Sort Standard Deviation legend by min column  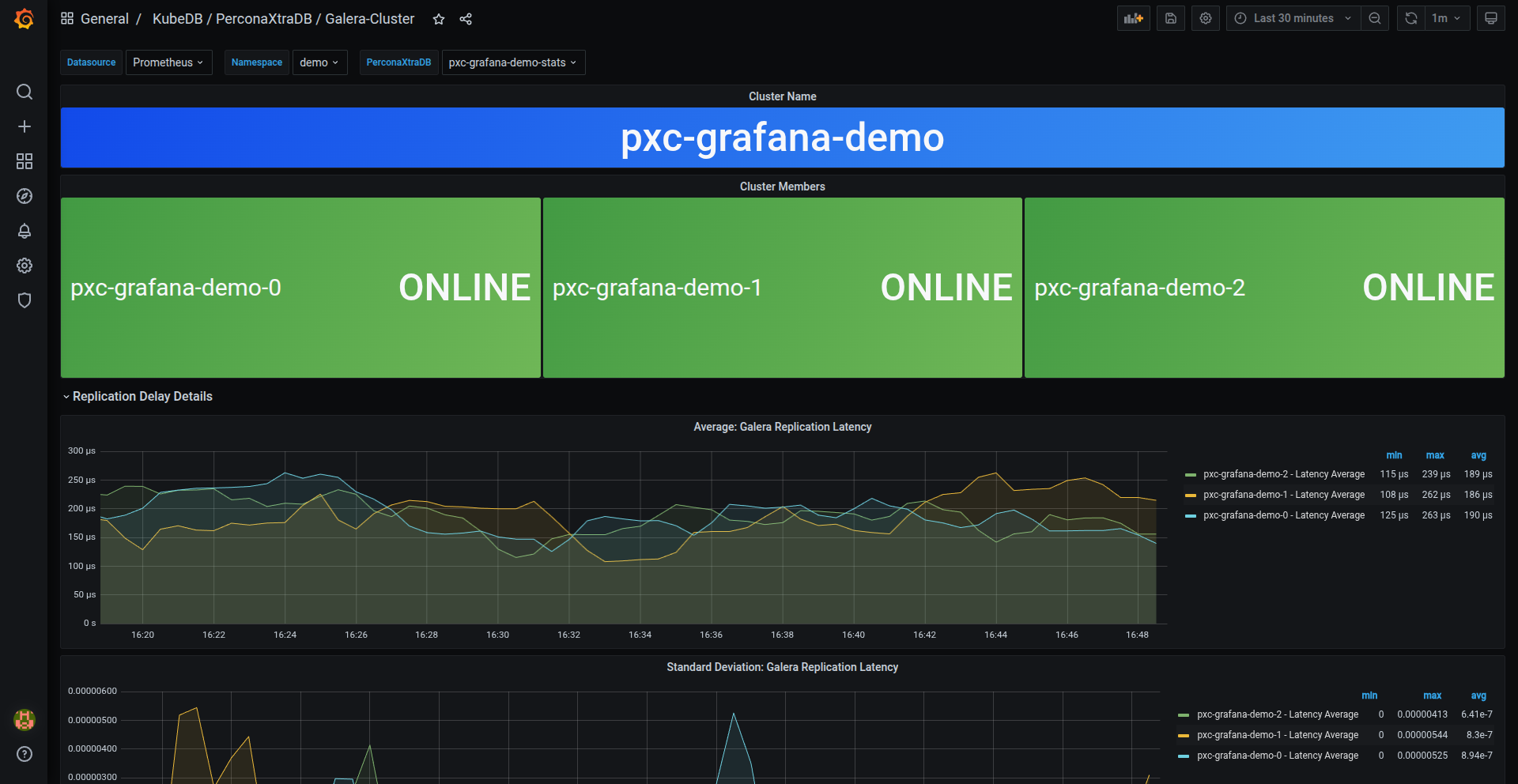[x=1369, y=695]
